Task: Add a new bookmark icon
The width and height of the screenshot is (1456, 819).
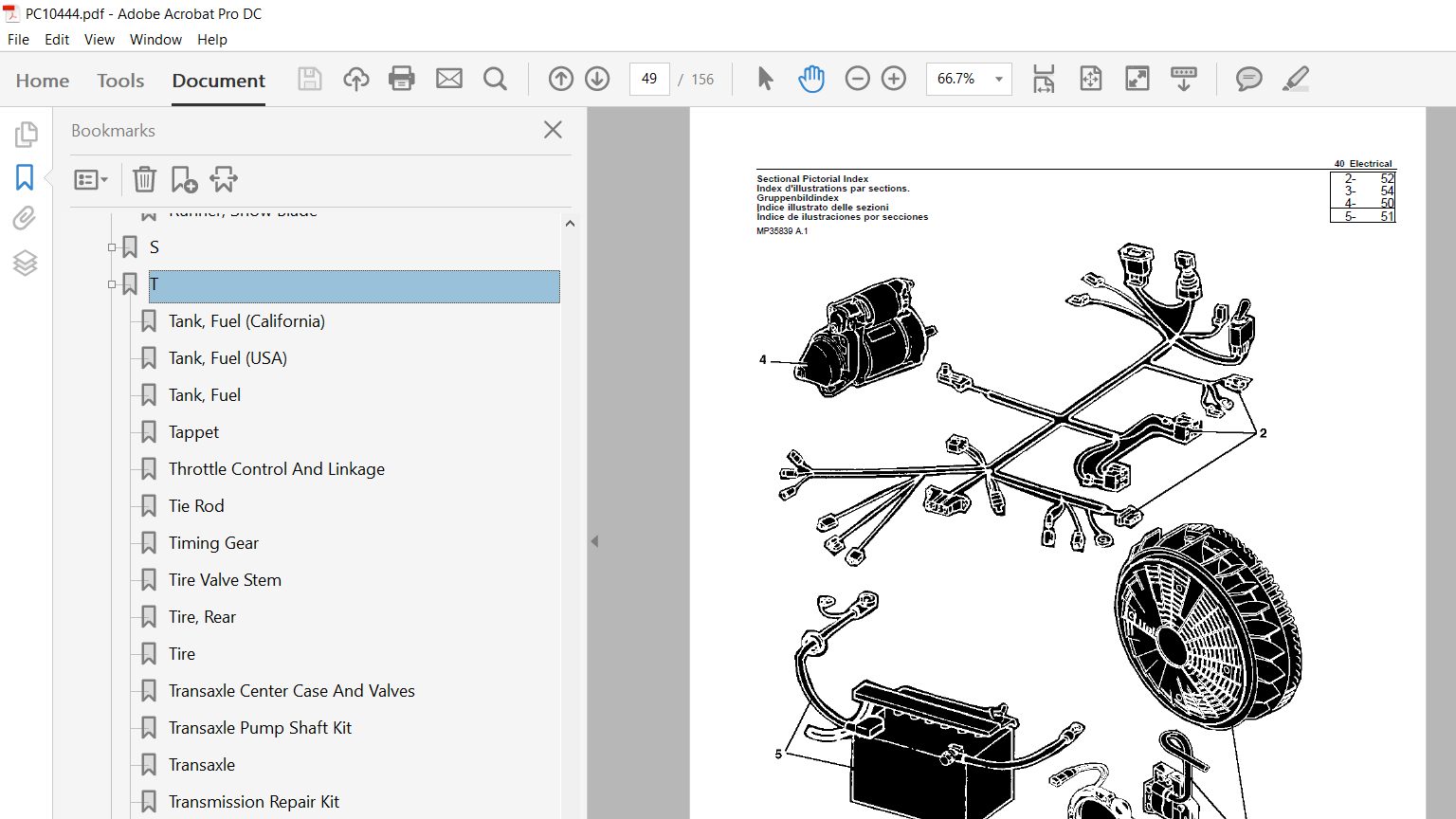Action: click(184, 179)
